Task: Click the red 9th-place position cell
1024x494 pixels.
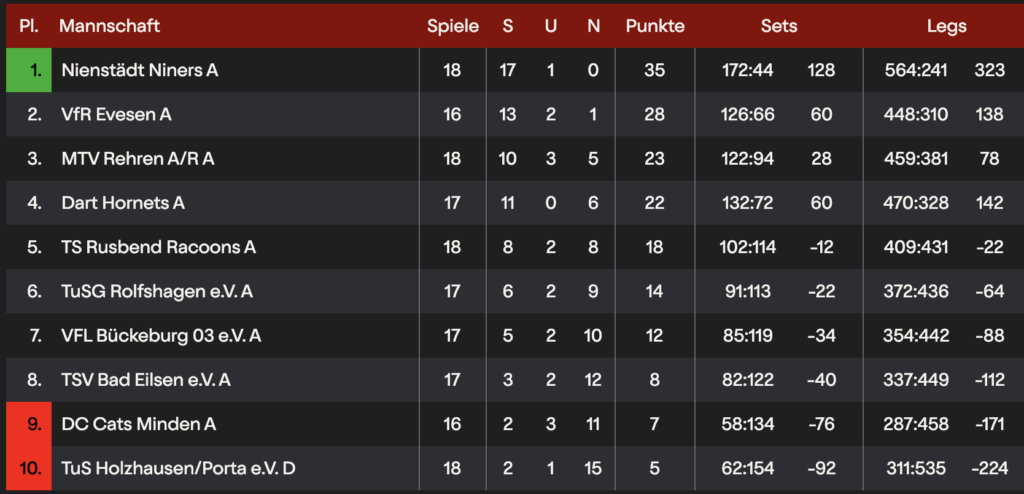Action: 29,424
